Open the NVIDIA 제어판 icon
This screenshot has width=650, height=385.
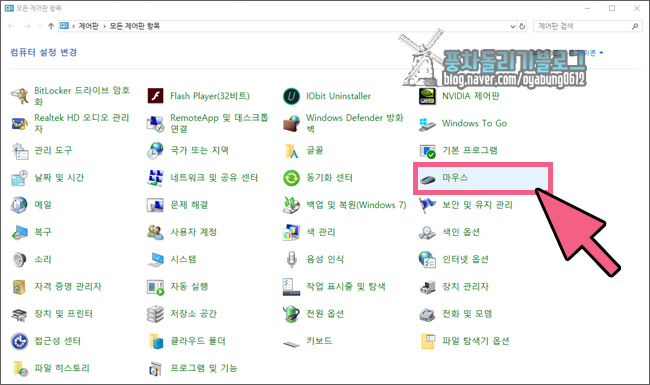click(427, 96)
